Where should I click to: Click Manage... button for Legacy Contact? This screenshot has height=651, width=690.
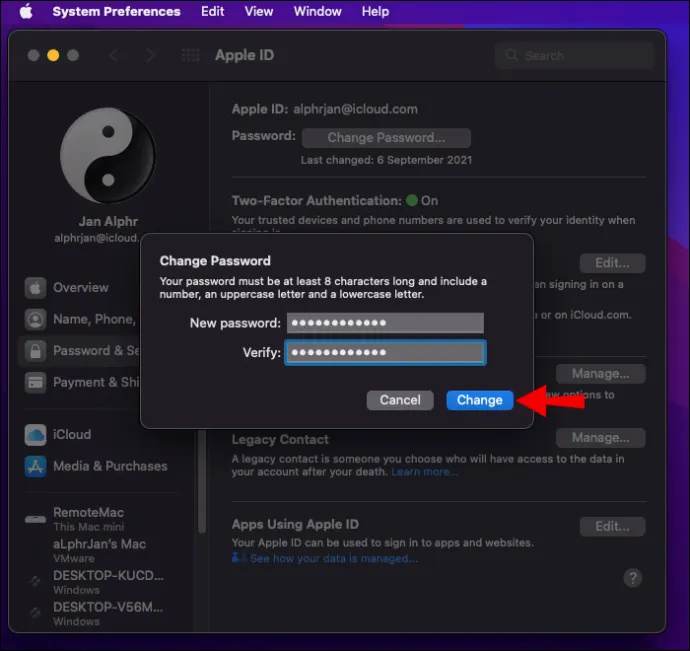[600, 438]
